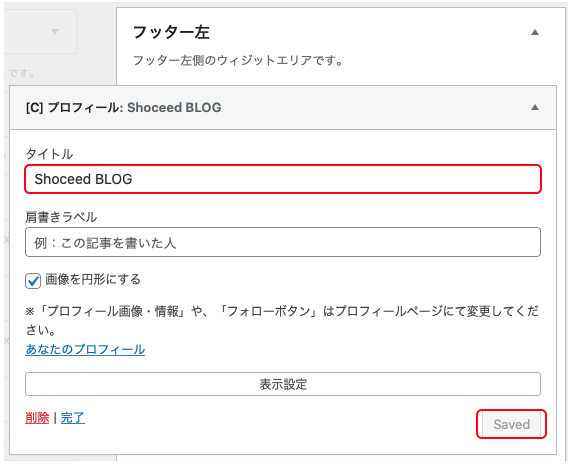Screen dimensions: 570x465
Task: Click the フッター左 heading text
Action: [x=171, y=32]
